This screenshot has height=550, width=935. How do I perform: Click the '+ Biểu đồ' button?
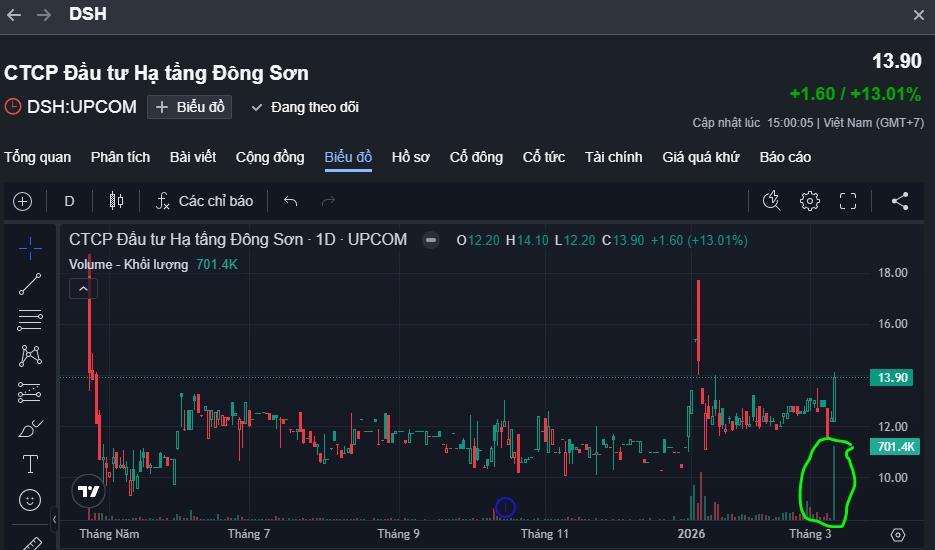coord(189,107)
